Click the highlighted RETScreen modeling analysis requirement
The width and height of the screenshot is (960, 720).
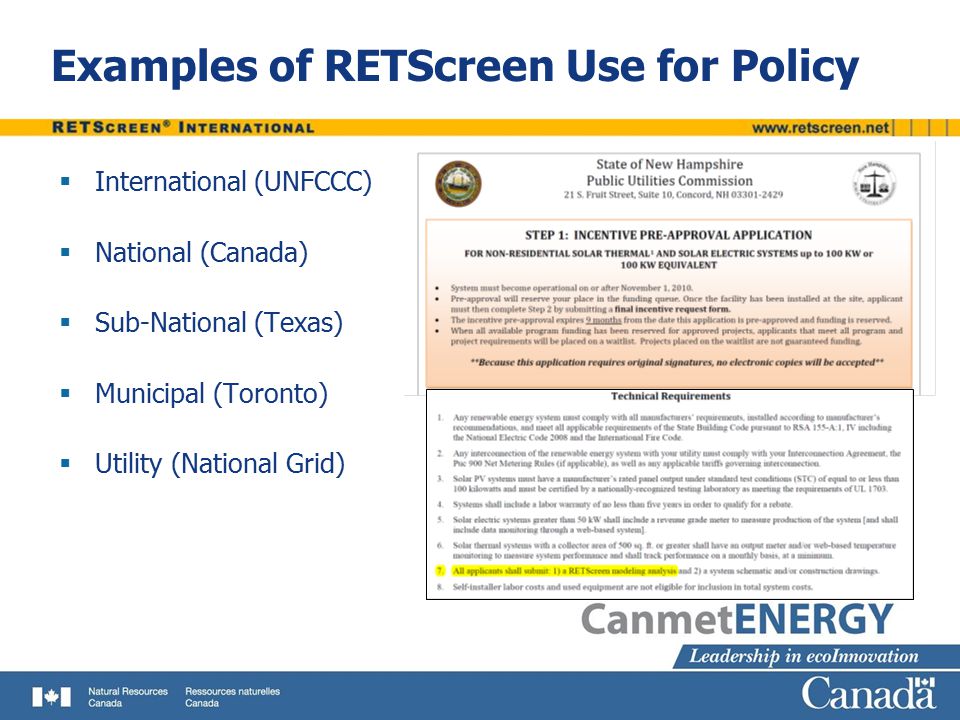tap(564, 571)
